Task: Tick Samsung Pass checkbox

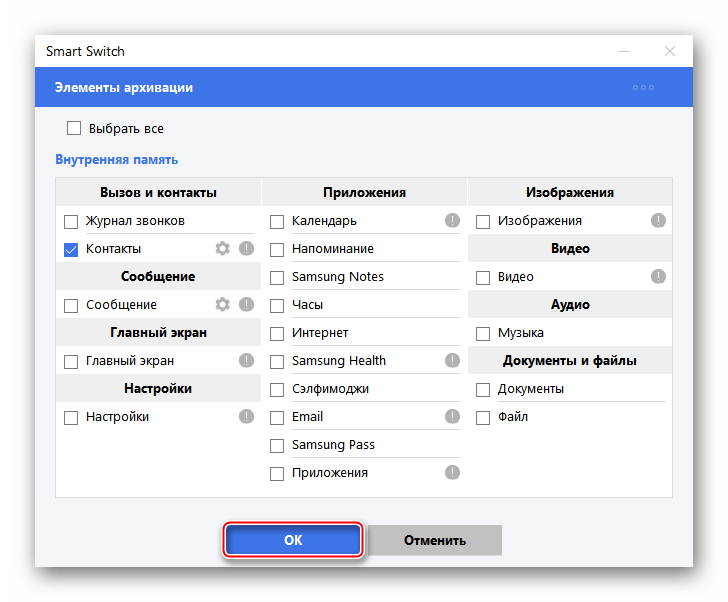Action: coord(277,446)
